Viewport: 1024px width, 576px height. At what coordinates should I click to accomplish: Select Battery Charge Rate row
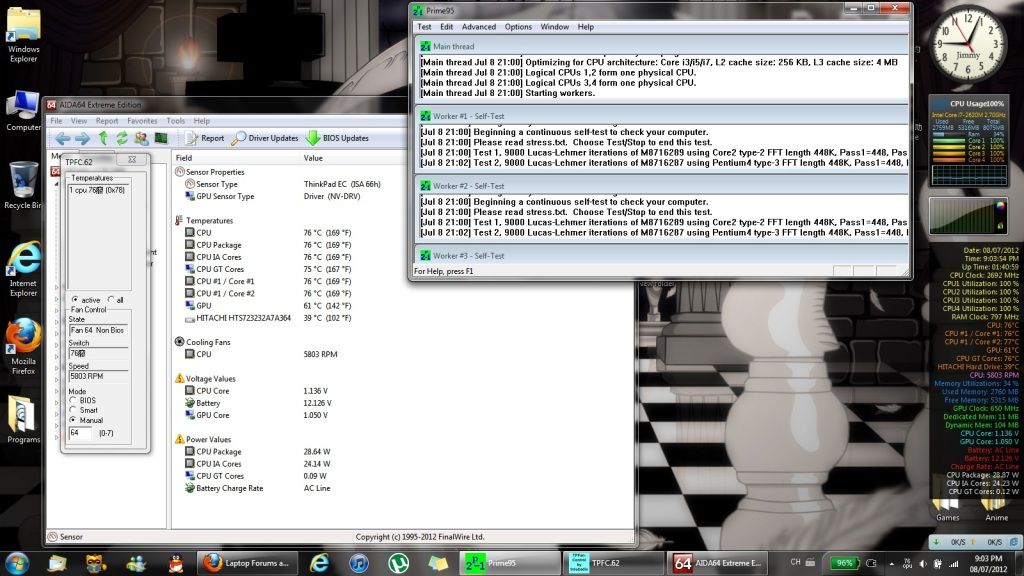pos(259,488)
